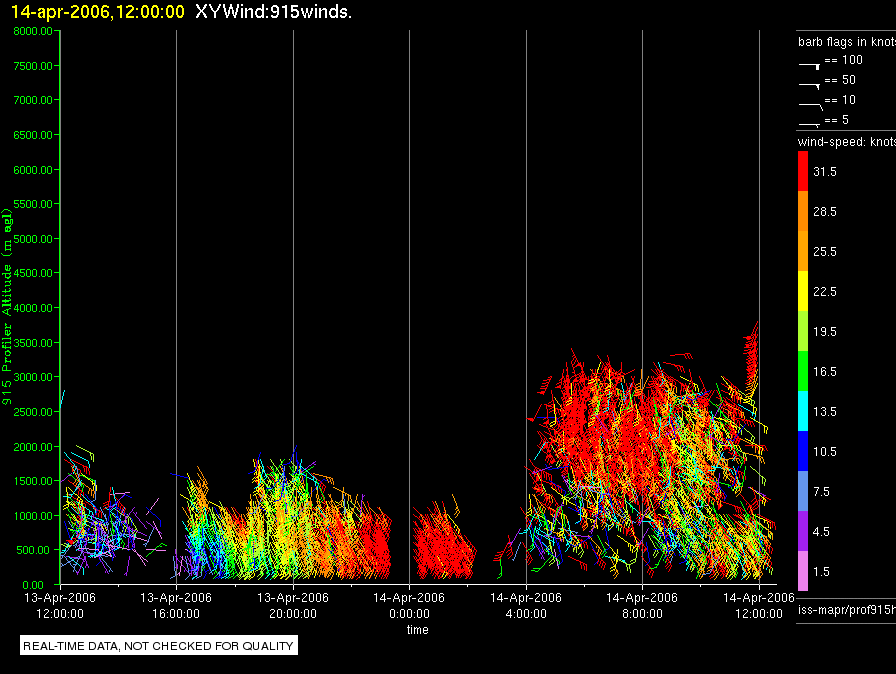The height and width of the screenshot is (674, 896).
Task: Click the 13-Apr-2006 16:00:00 time label
Action: [x=176, y=605]
